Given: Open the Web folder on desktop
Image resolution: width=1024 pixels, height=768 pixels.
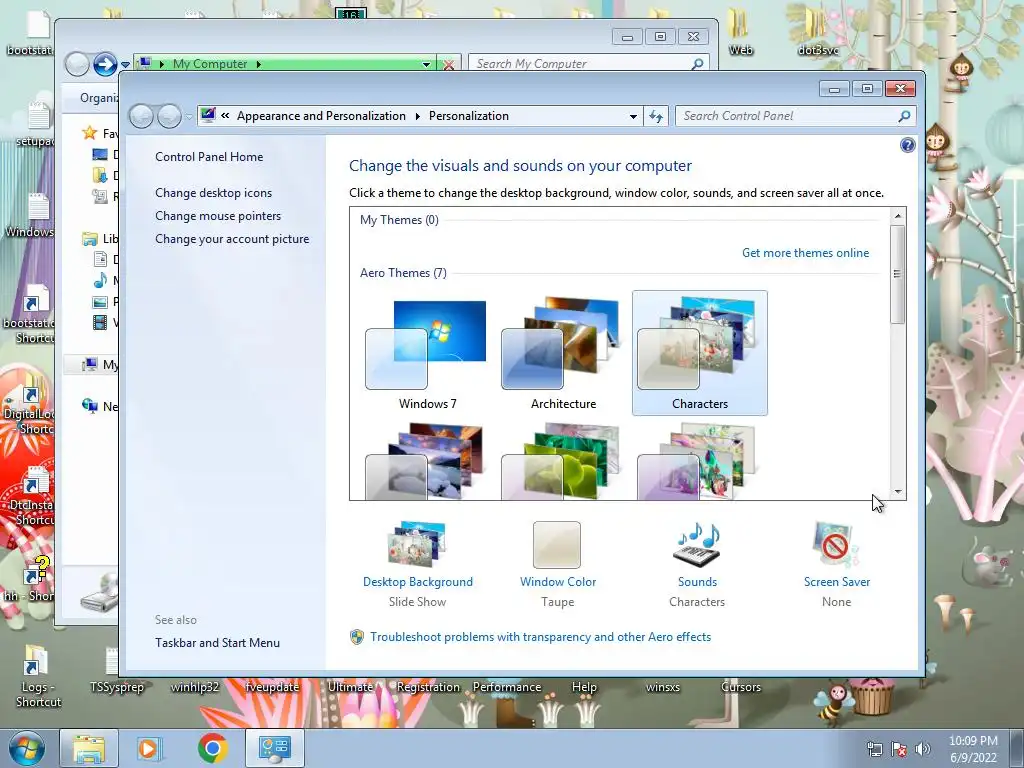Looking at the screenshot, I should (740, 31).
